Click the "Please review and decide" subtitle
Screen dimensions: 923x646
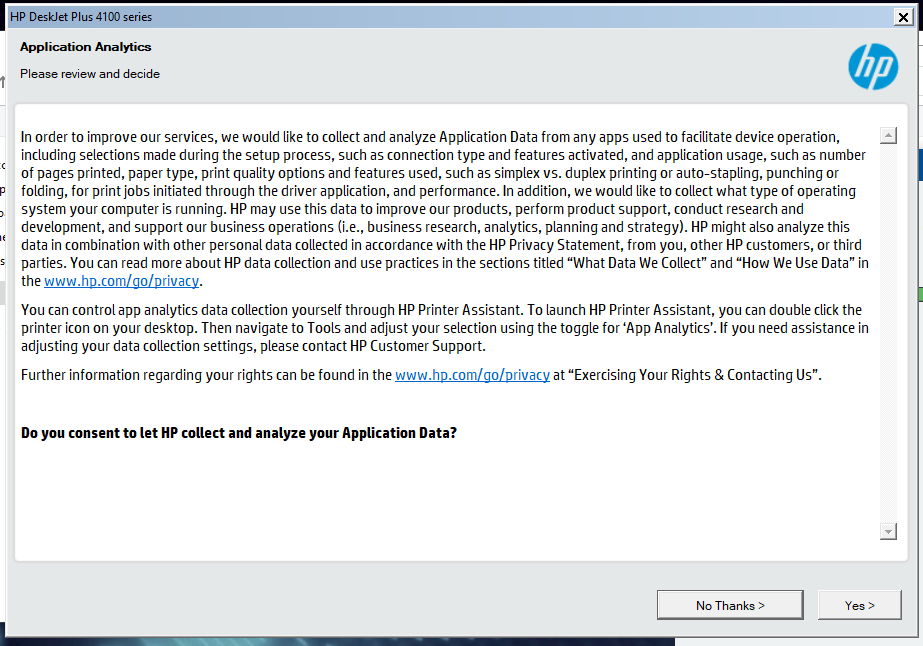point(89,74)
